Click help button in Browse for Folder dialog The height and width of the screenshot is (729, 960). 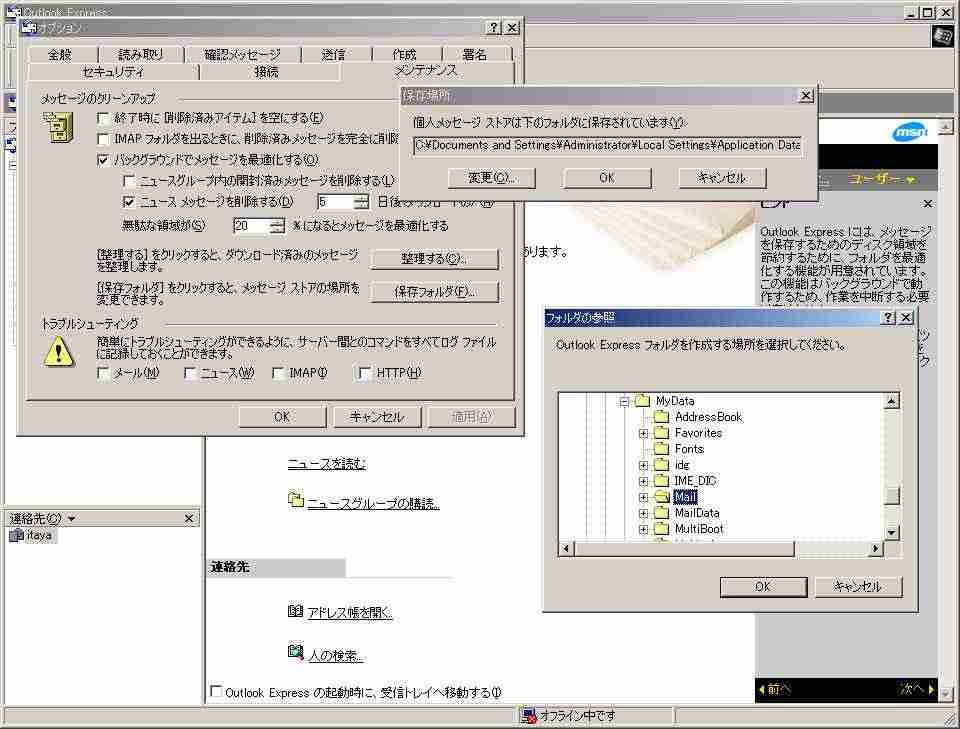pyautogui.click(x=888, y=317)
